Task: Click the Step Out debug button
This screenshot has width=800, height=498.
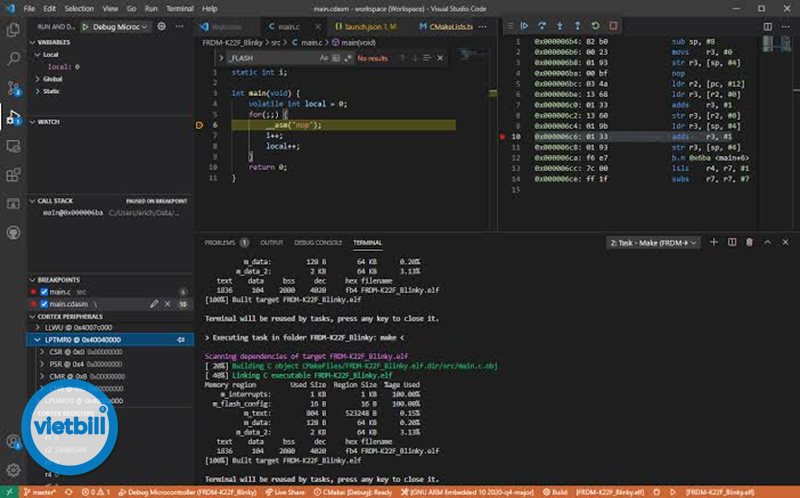Action: click(577, 26)
